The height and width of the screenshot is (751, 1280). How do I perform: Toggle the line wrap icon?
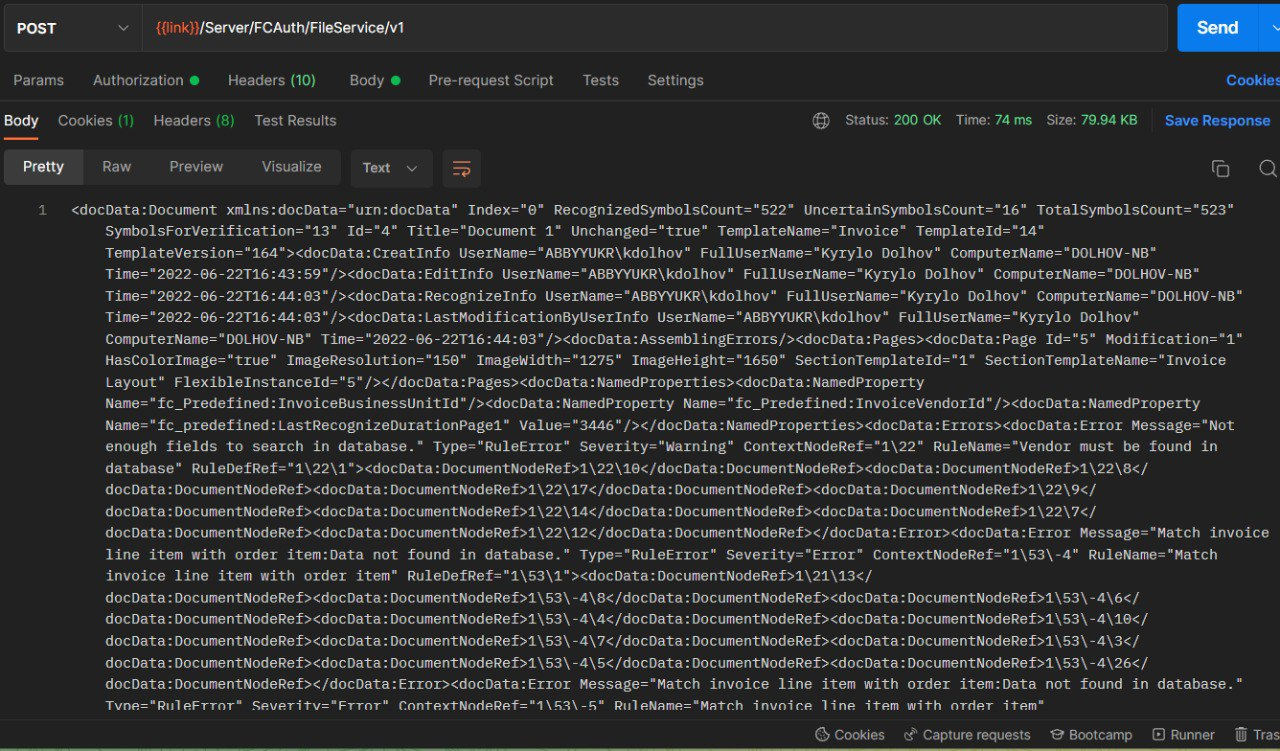point(462,168)
